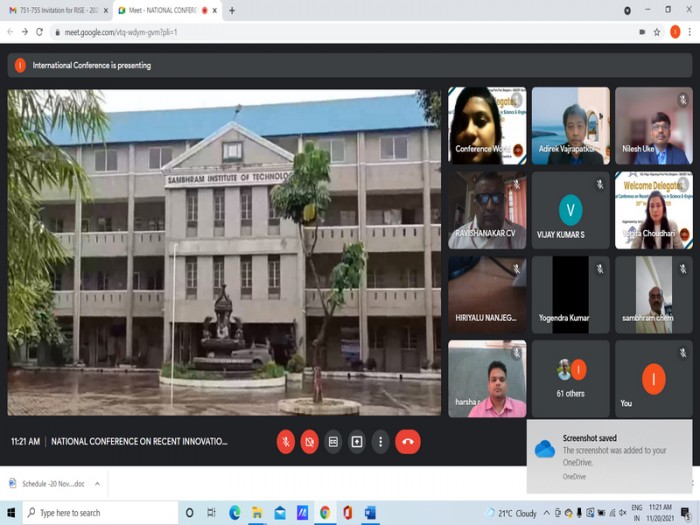
Task: Click the 61 others participants tile
Action: point(570,378)
